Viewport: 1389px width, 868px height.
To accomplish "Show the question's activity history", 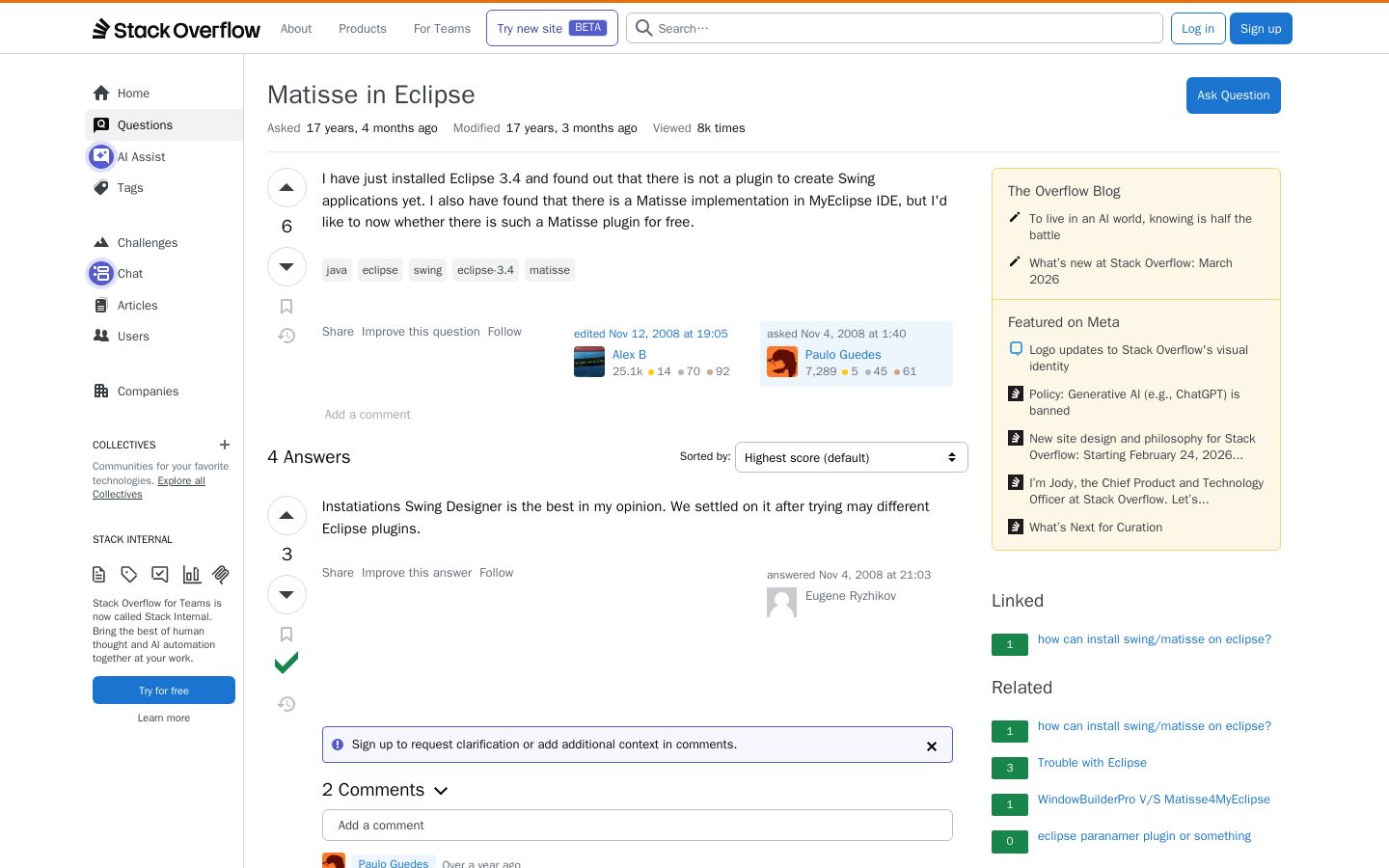I will pyautogui.click(x=286, y=336).
